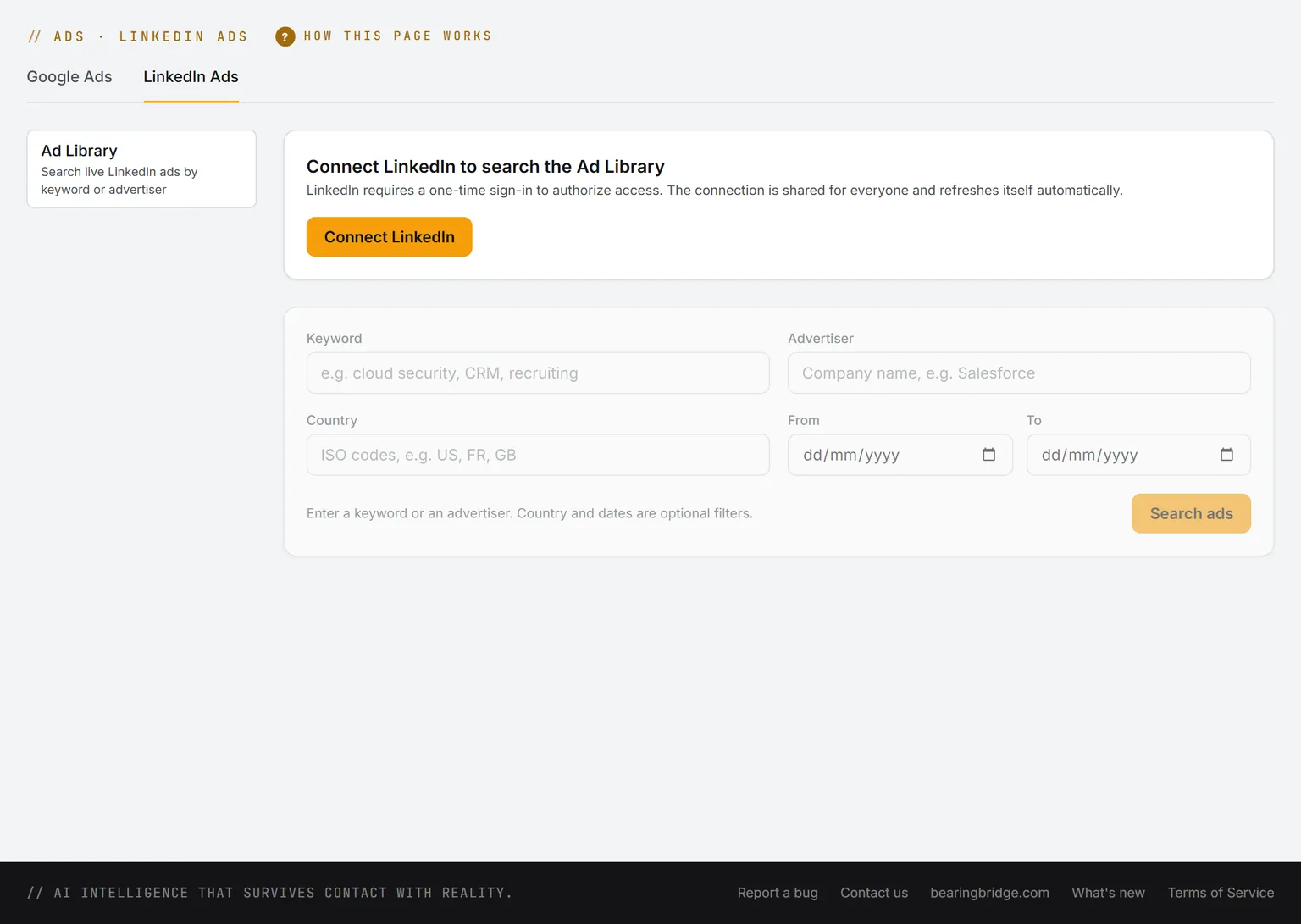The height and width of the screenshot is (924, 1301).
Task: Focus the Country ISO codes field
Action: click(538, 455)
